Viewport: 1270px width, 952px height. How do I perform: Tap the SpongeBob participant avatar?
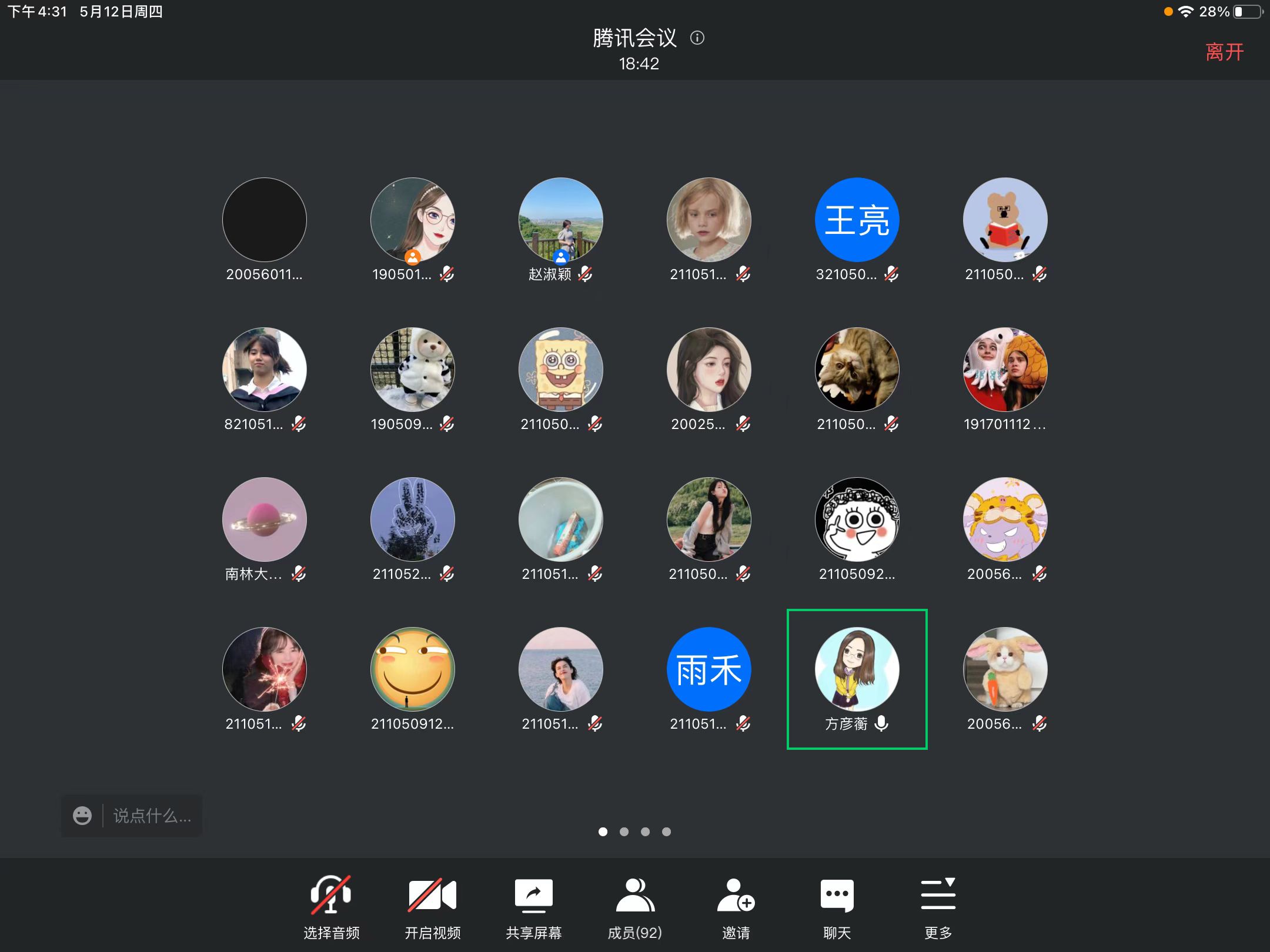pyautogui.click(x=560, y=370)
